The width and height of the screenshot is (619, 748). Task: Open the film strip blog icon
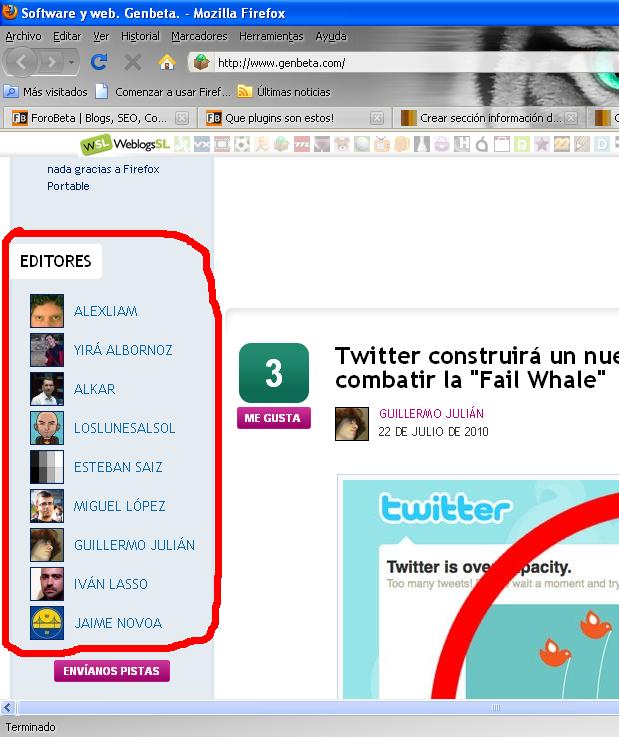[x=222, y=144]
